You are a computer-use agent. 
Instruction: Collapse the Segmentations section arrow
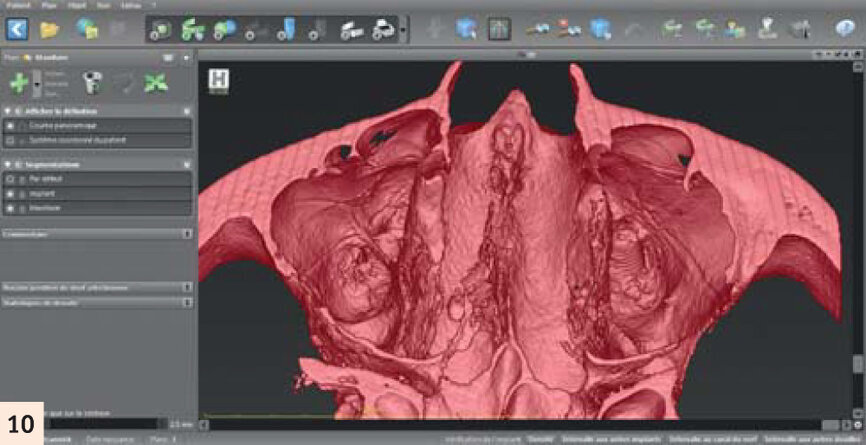pos(8,165)
